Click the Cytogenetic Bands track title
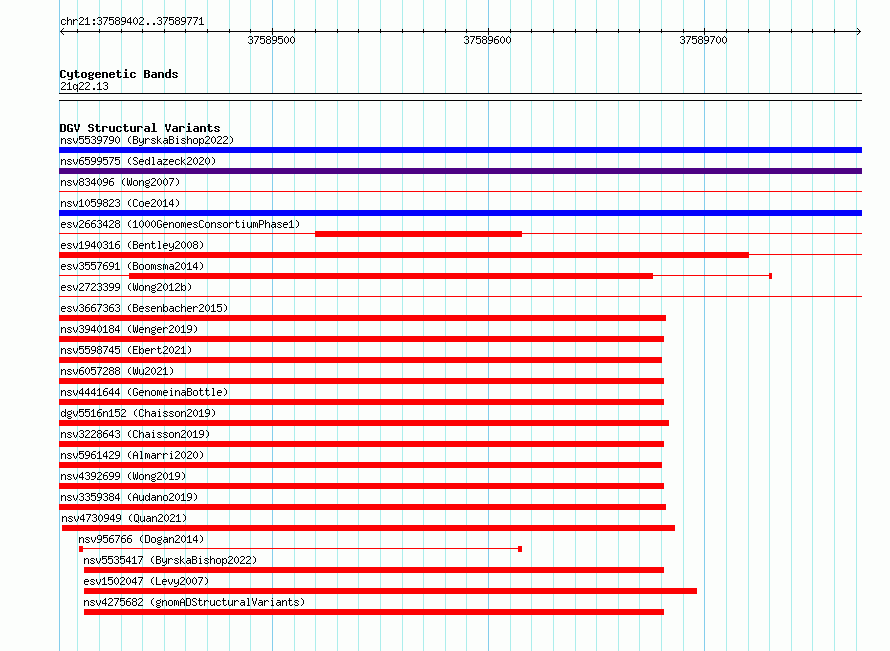890x651 pixels. click(119, 74)
